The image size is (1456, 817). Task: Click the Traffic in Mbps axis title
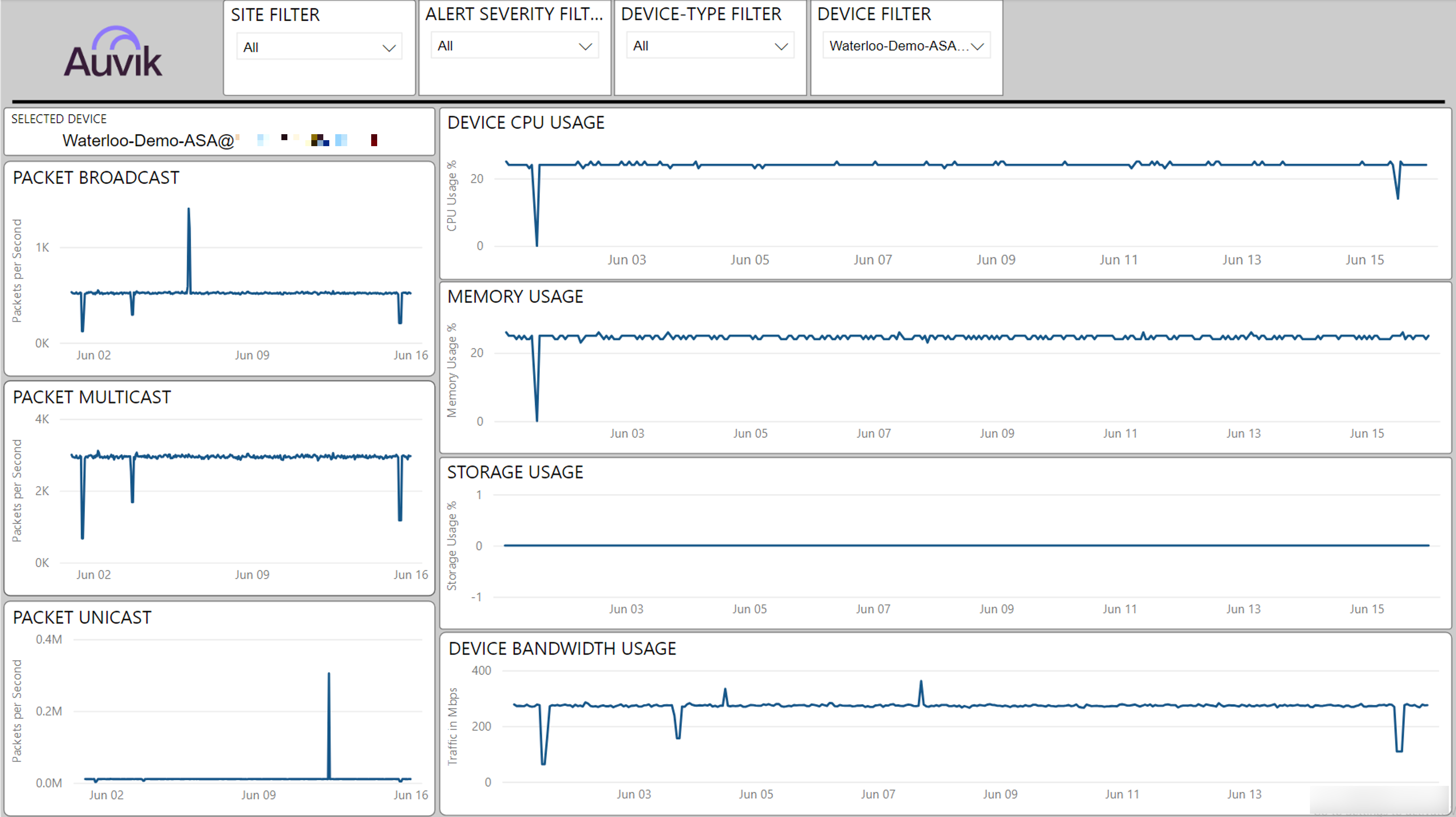pos(452,726)
